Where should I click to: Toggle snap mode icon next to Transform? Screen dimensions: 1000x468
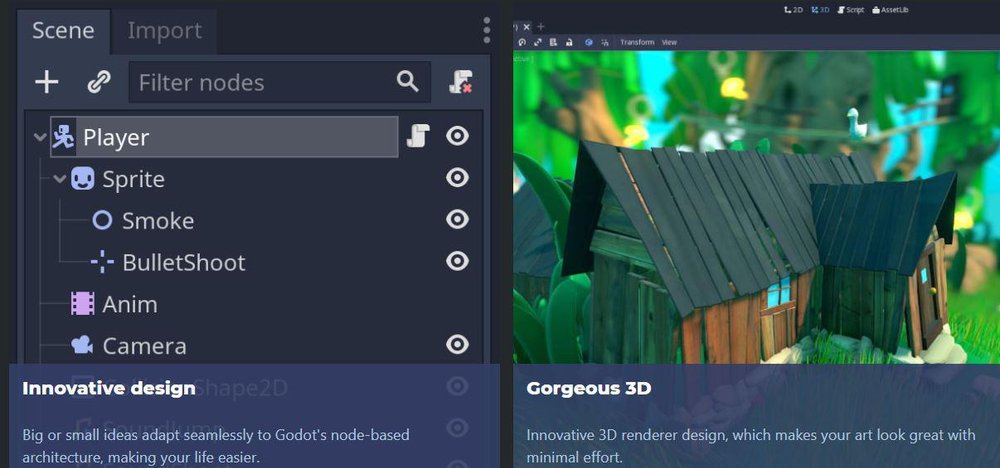pyautogui.click(x=605, y=42)
